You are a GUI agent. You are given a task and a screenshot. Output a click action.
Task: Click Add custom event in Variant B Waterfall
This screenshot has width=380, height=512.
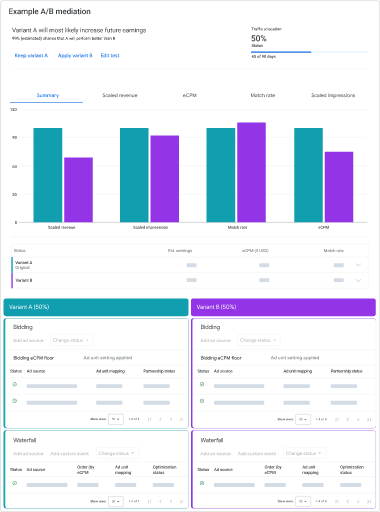click(257, 454)
